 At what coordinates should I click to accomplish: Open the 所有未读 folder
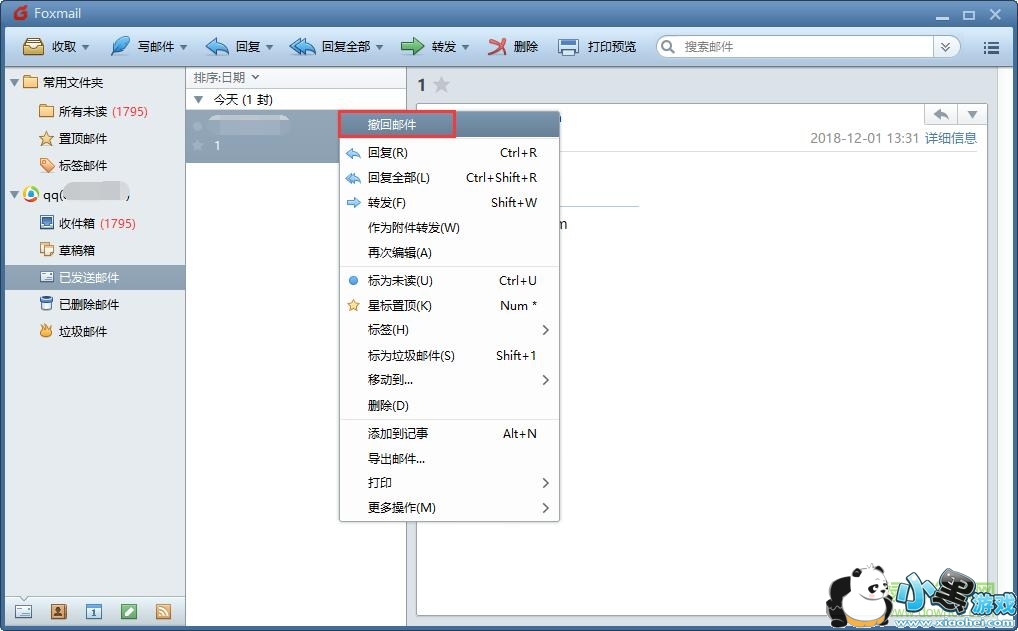[93, 112]
